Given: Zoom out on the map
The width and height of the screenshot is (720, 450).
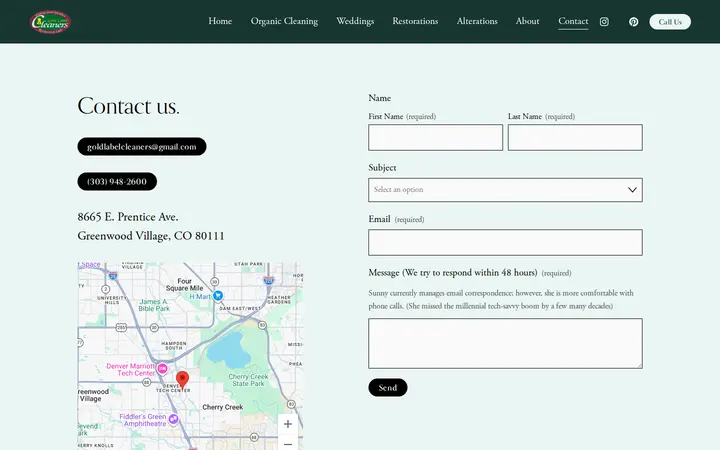Looking at the screenshot, I should pyautogui.click(x=288, y=444).
